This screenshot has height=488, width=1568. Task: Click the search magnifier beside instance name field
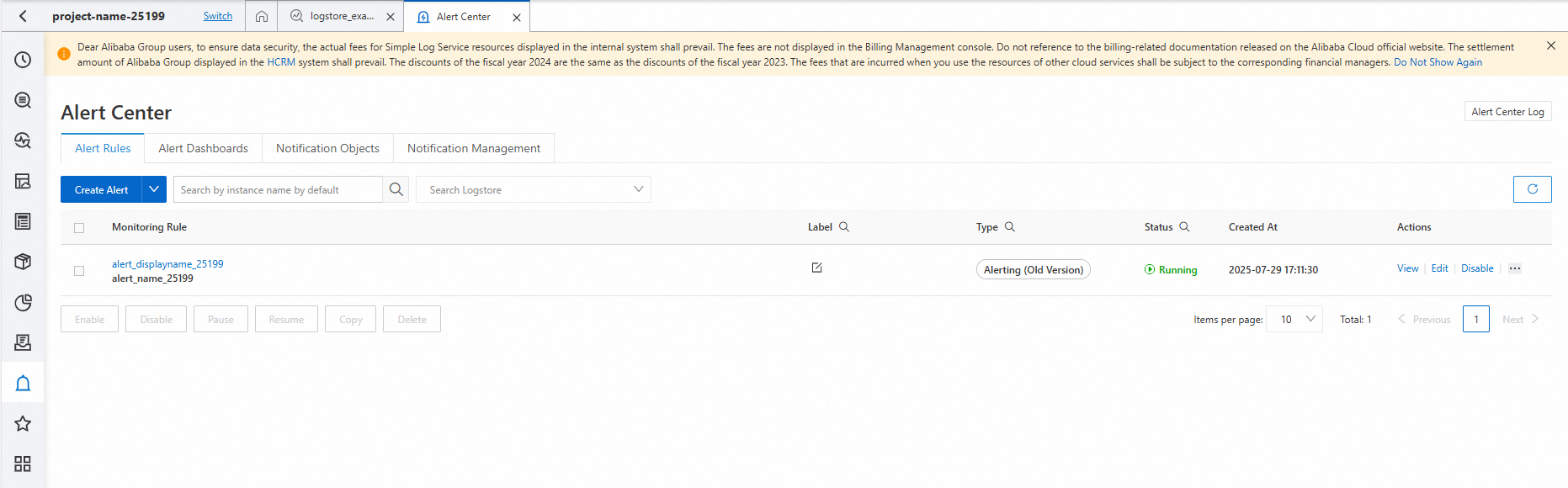[396, 189]
